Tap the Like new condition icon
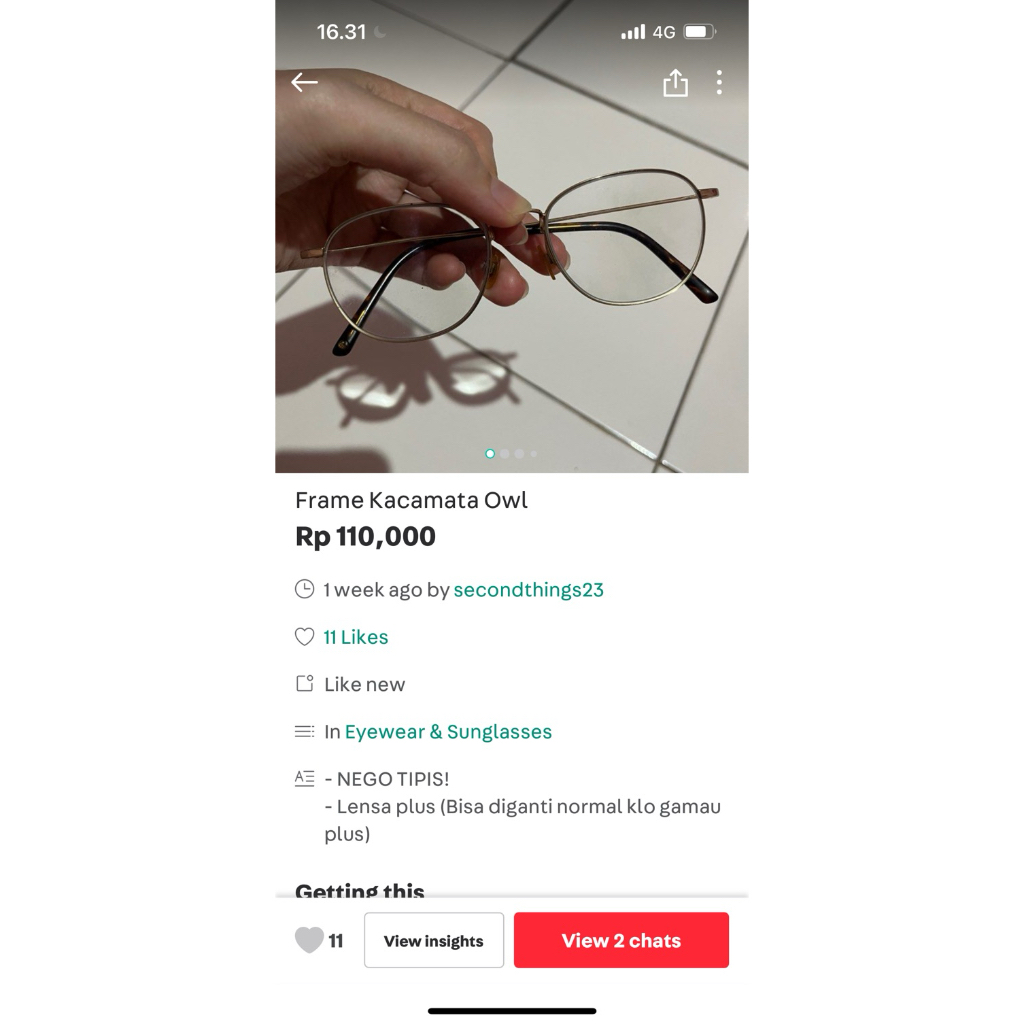The height and width of the screenshot is (1024, 1024). [304, 684]
